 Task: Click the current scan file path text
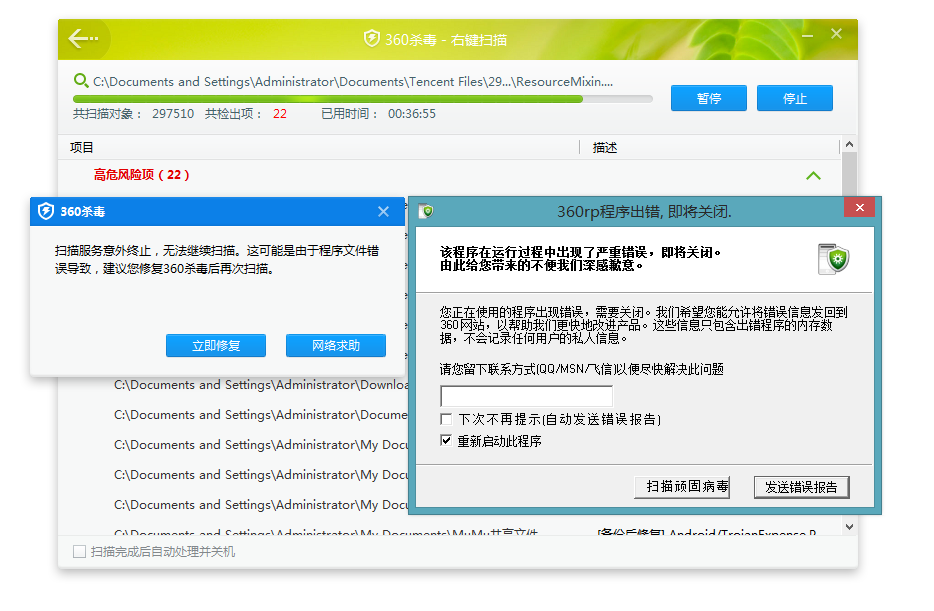(x=353, y=82)
